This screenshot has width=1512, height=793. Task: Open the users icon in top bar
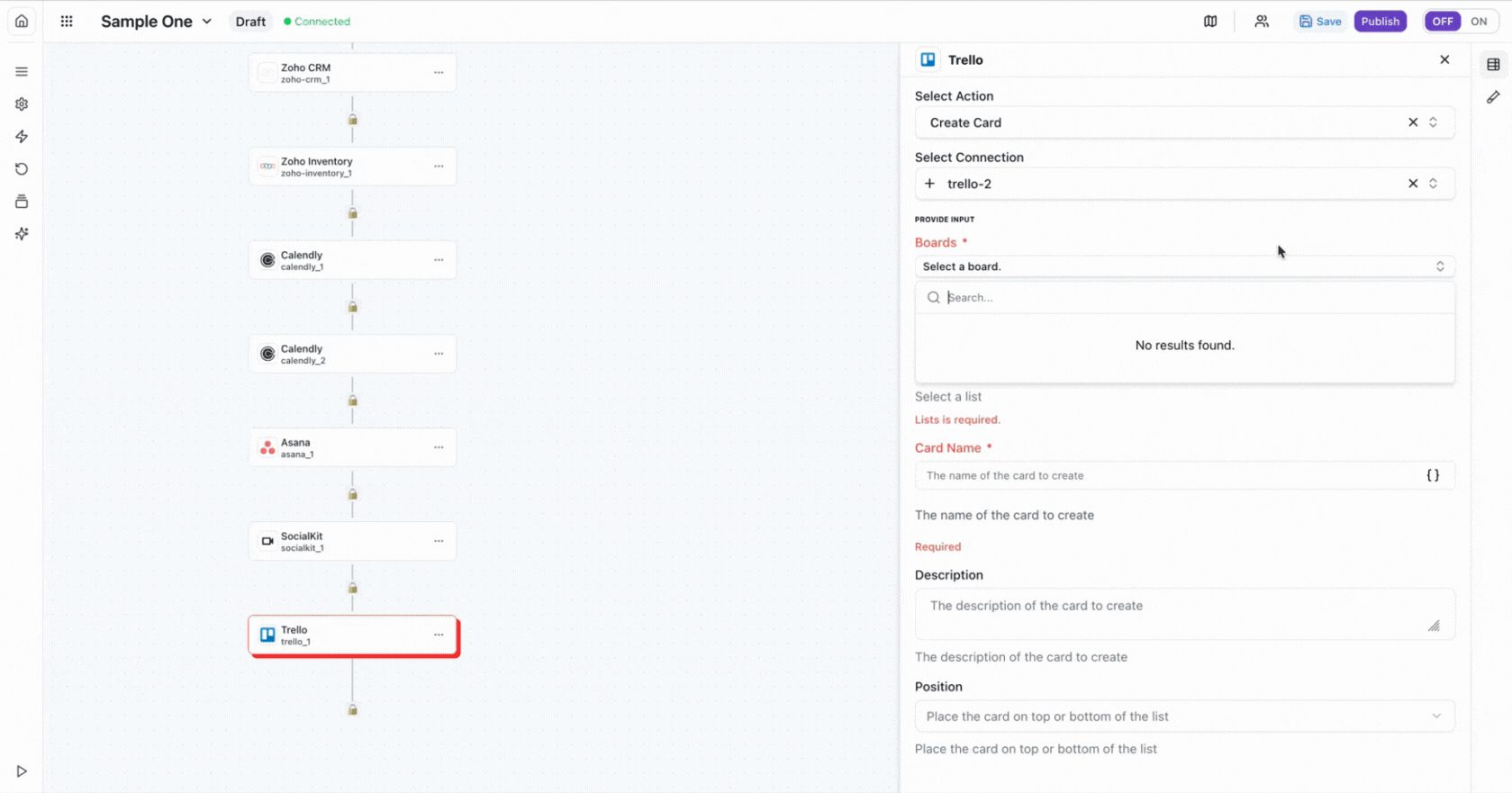(1262, 21)
